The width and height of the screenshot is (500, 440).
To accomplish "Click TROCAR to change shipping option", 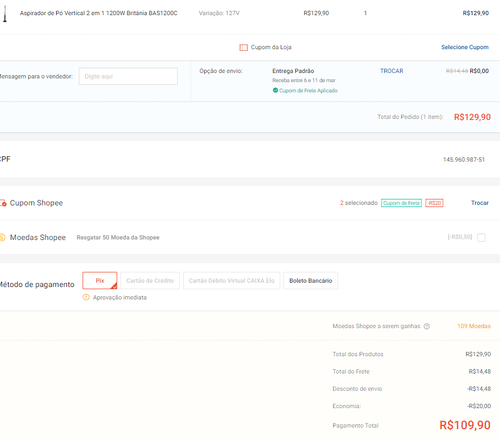I will [392, 71].
